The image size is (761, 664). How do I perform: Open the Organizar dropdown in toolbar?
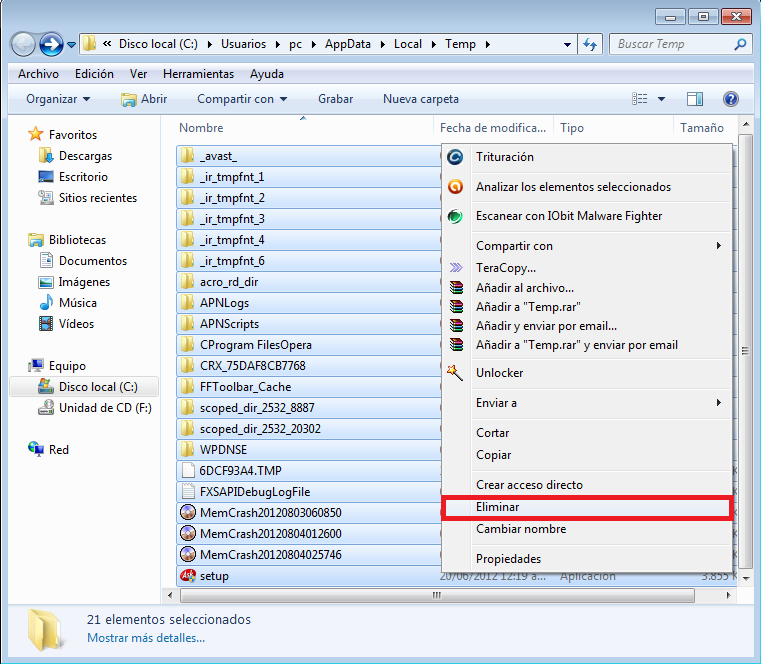(x=58, y=99)
